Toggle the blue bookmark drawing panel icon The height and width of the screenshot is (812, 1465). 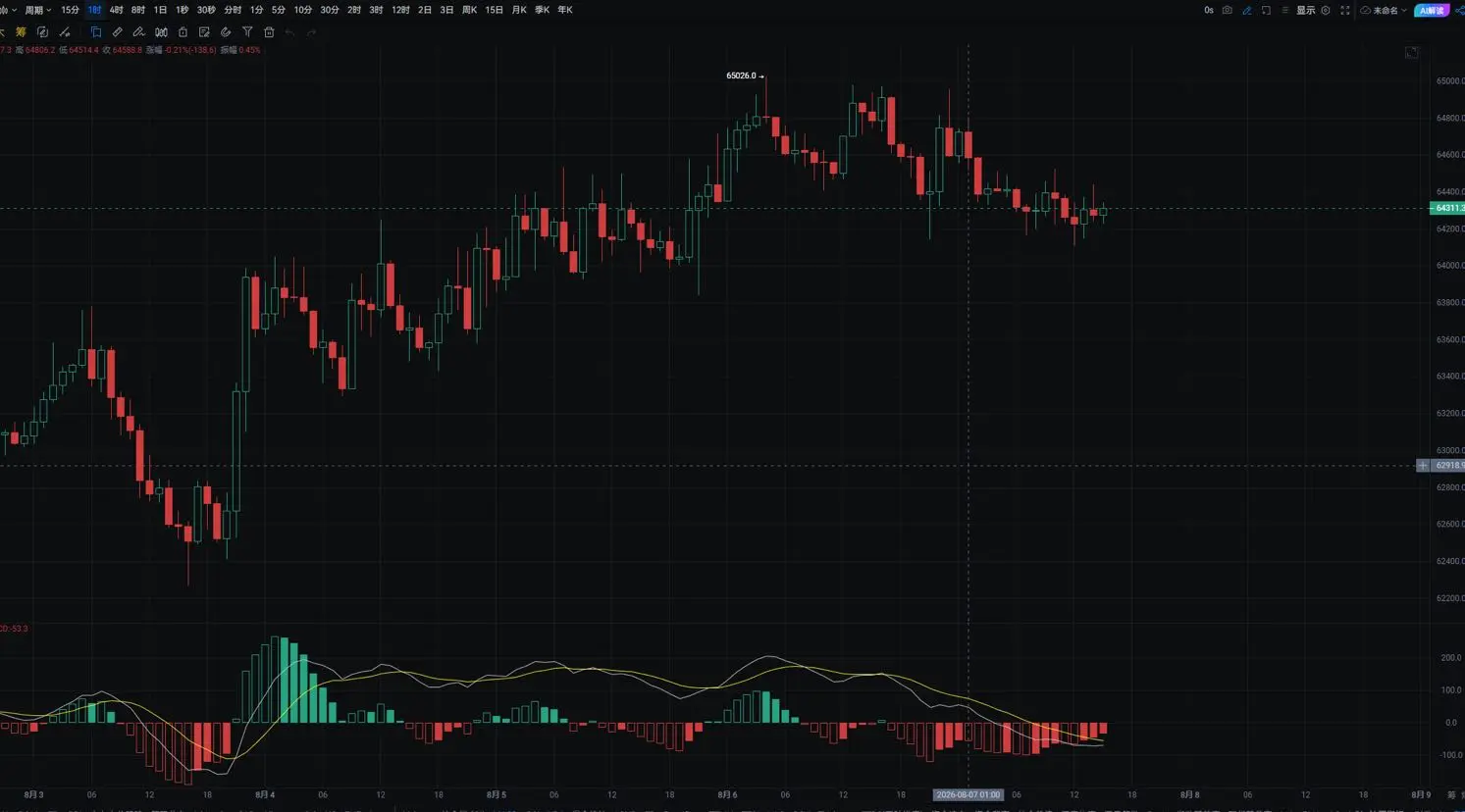(95, 32)
